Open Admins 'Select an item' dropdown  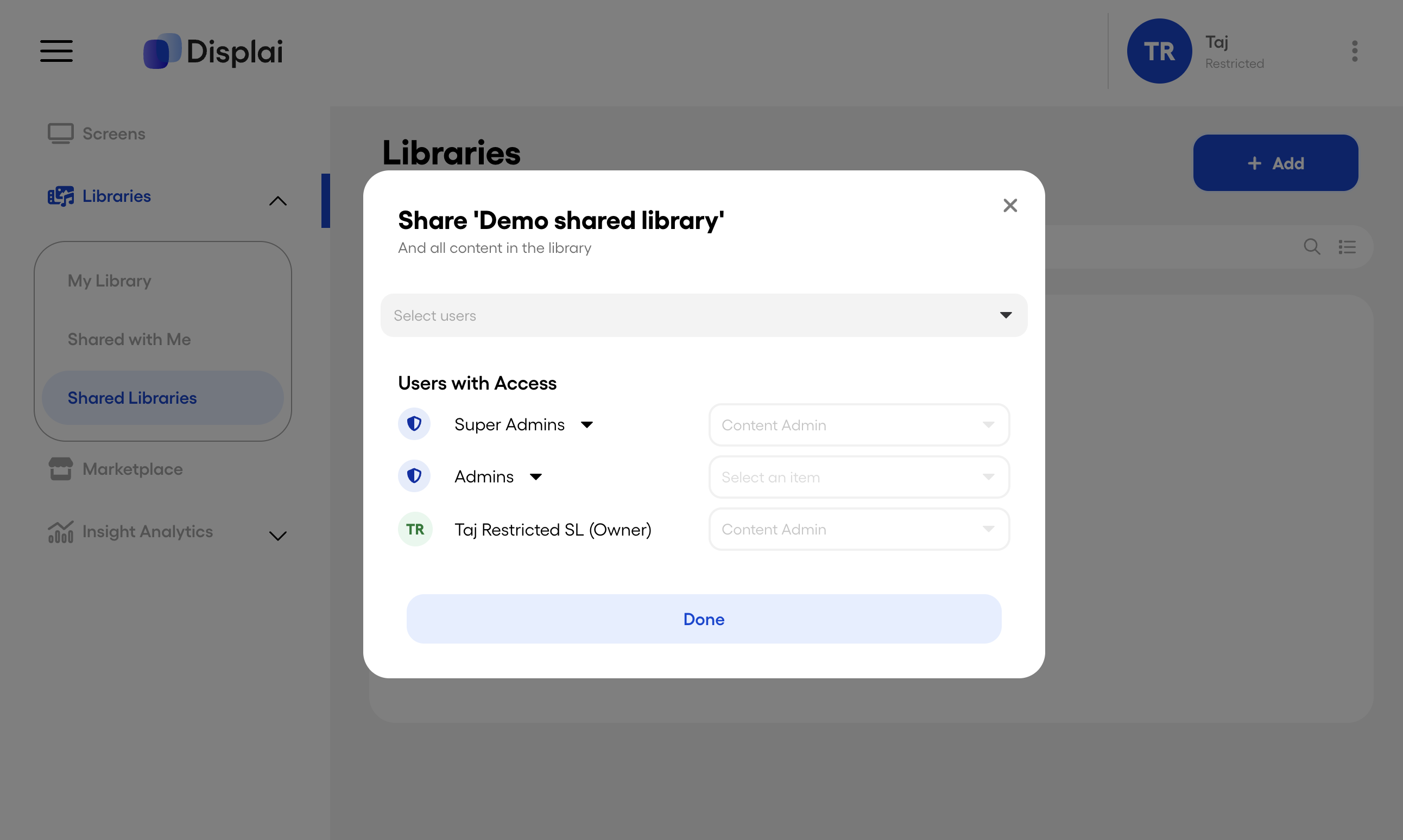click(859, 477)
